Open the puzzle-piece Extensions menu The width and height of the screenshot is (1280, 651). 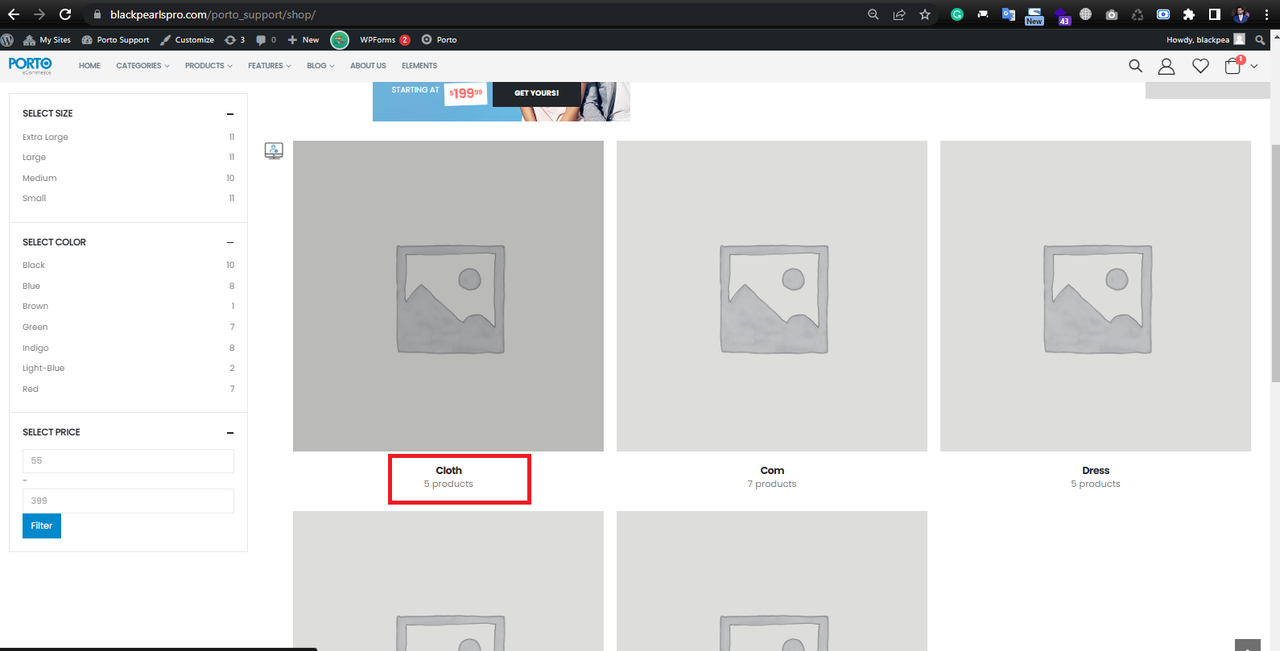pos(1189,15)
